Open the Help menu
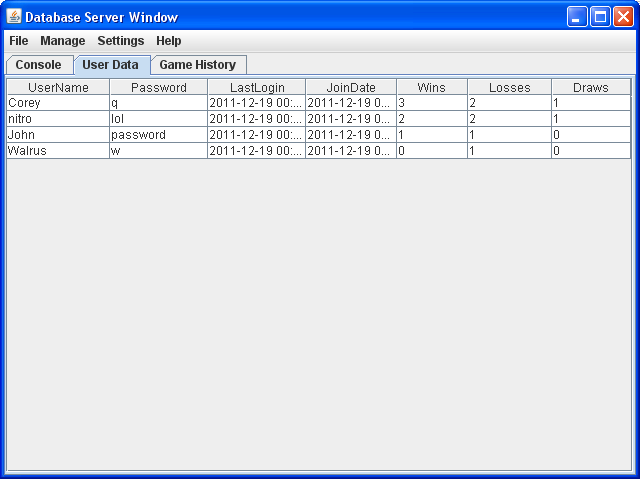Viewport: 640px width, 479px height. tap(169, 41)
